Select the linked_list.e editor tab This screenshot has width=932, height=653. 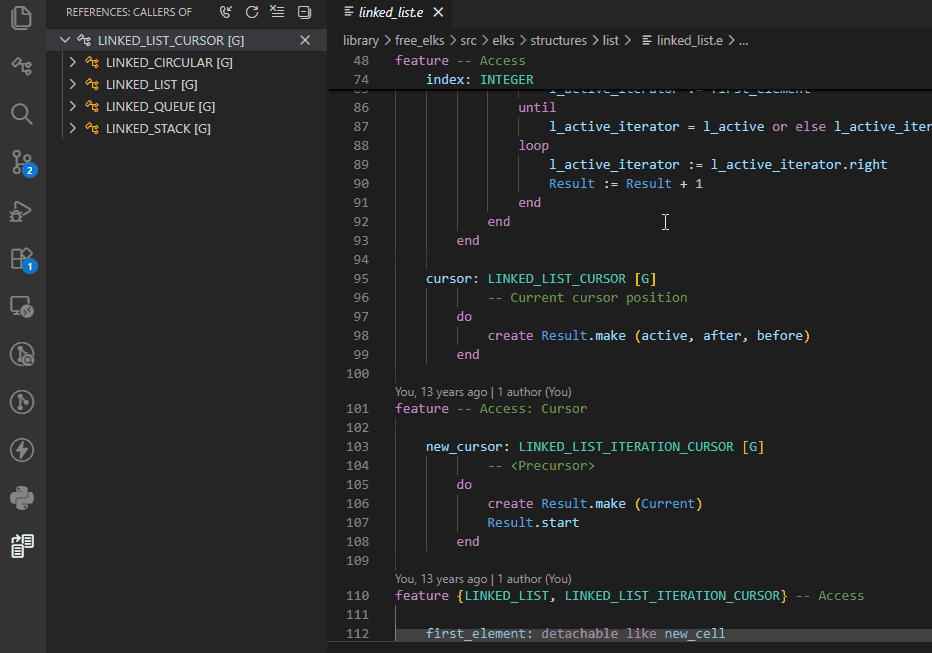tap(388, 12)
